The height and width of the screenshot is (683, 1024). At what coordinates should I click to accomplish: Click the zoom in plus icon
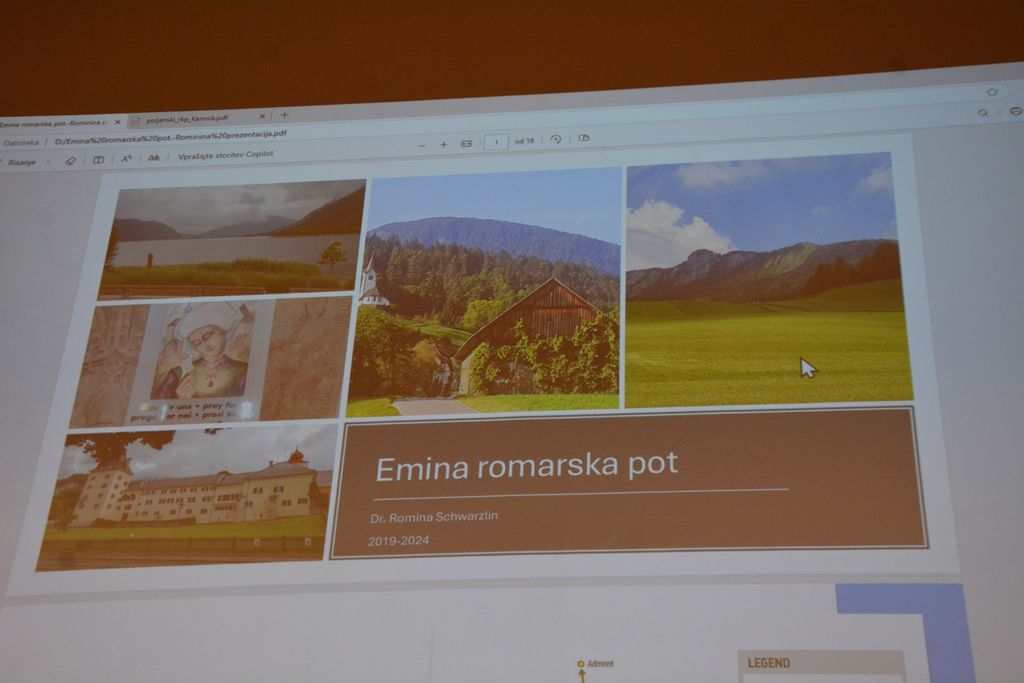(443, 144)
